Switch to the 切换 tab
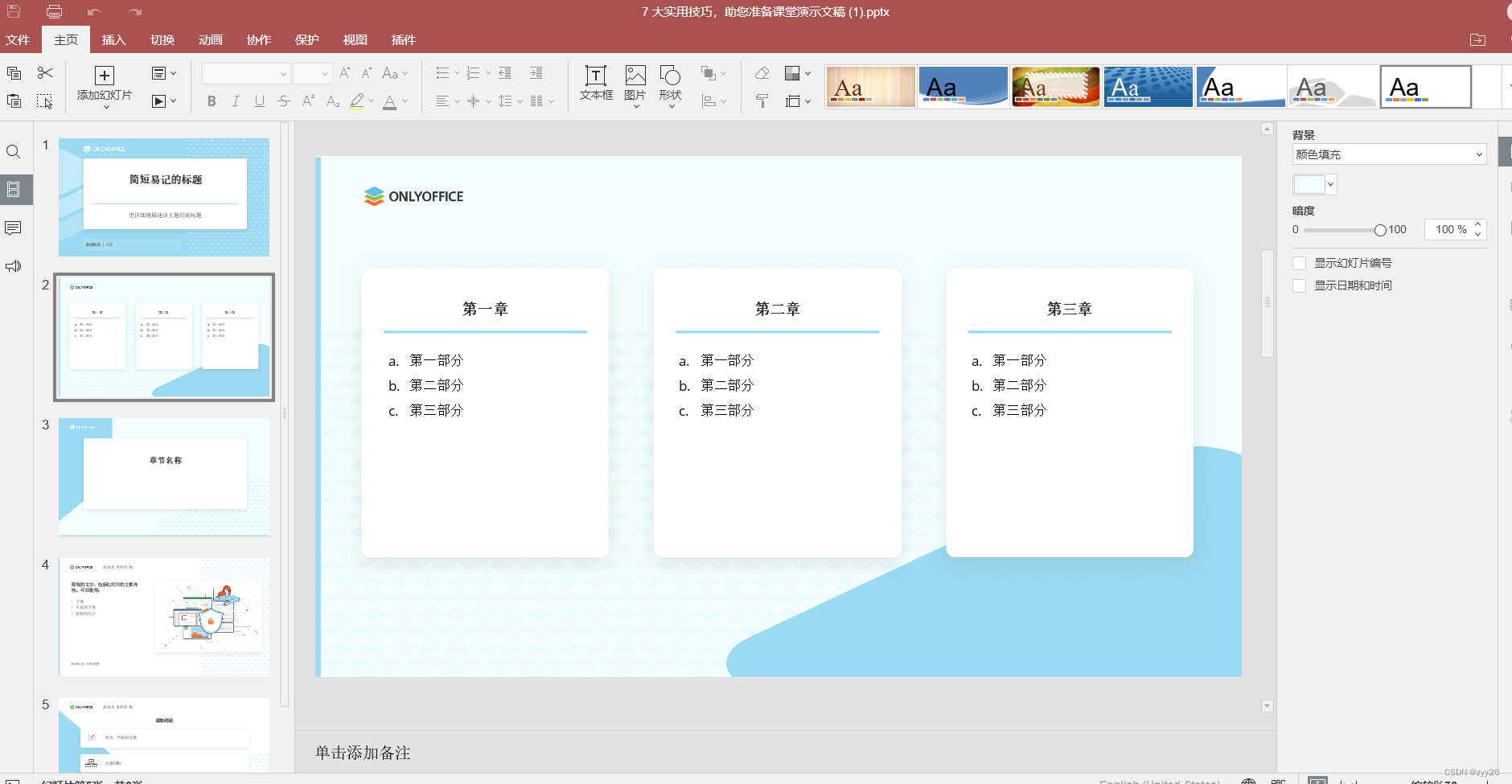Image resolution: width=1512 pixels, height=784 pixels. tap(162, 39)
